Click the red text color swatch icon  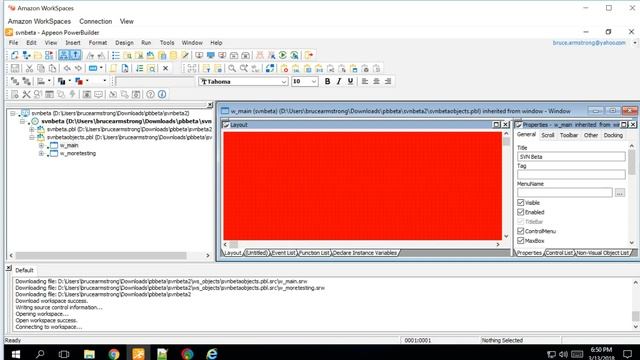(79, 82)
